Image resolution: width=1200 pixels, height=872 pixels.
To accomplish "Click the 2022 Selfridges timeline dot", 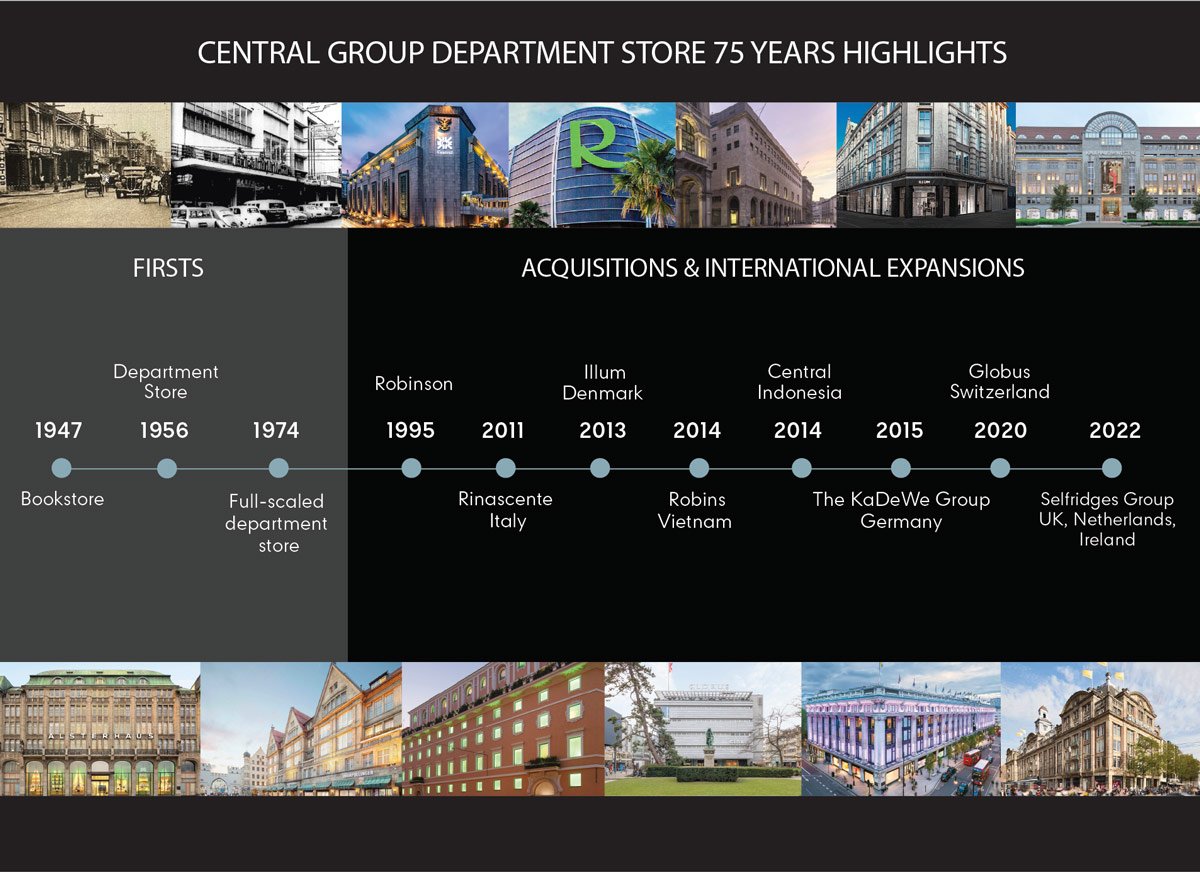I will pyautogui.click(x=1111, y=468).
